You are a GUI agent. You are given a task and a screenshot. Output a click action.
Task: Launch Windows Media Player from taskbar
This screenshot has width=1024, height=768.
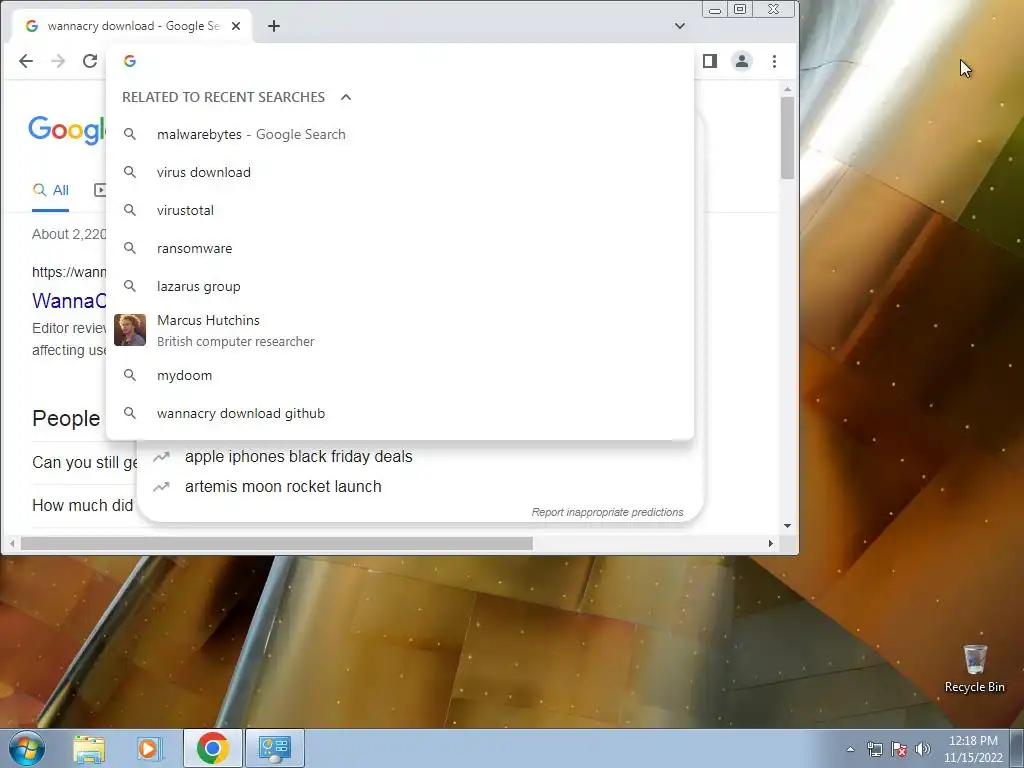pos(149,748)
